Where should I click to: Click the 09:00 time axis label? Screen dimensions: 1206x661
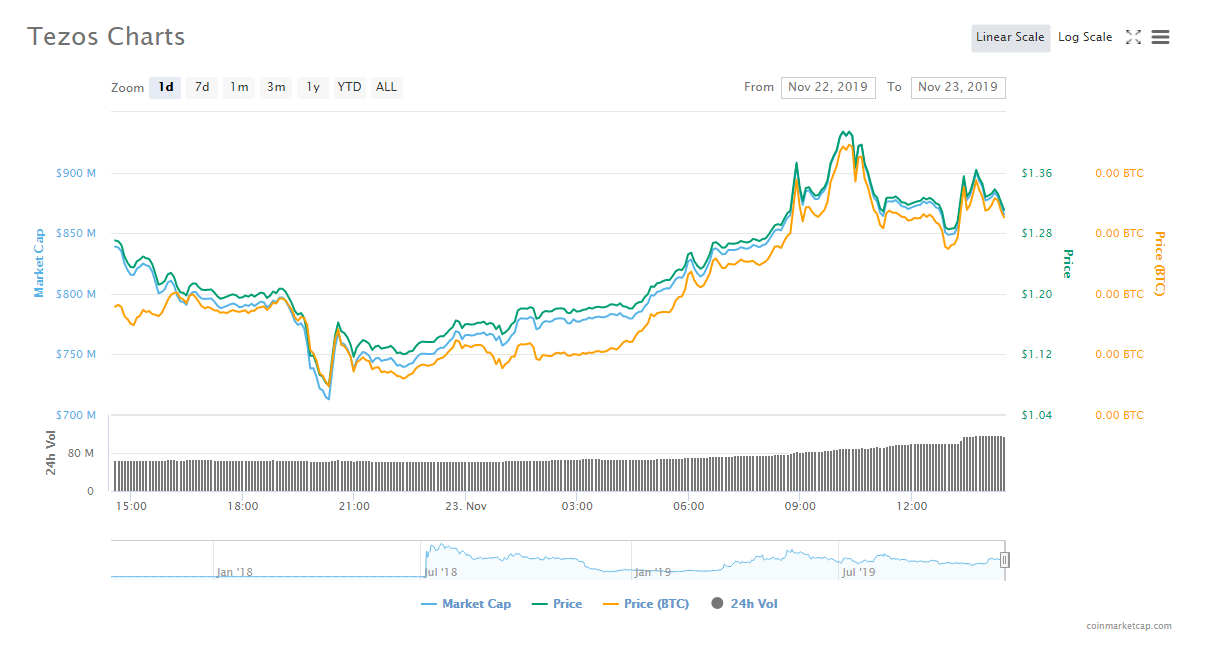(x=800, y=506)
